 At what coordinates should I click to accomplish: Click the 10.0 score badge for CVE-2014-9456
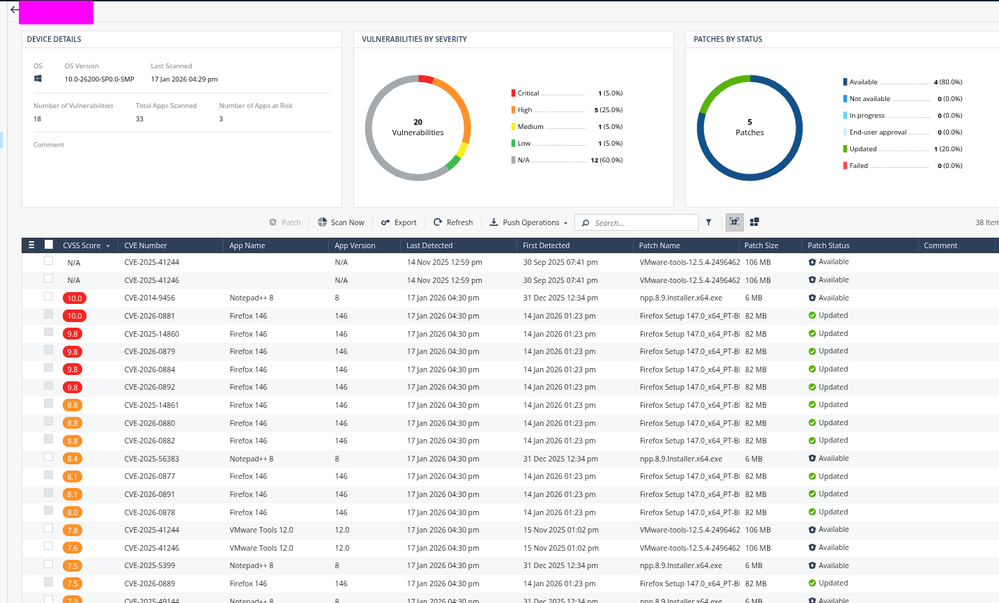[74, 298]
